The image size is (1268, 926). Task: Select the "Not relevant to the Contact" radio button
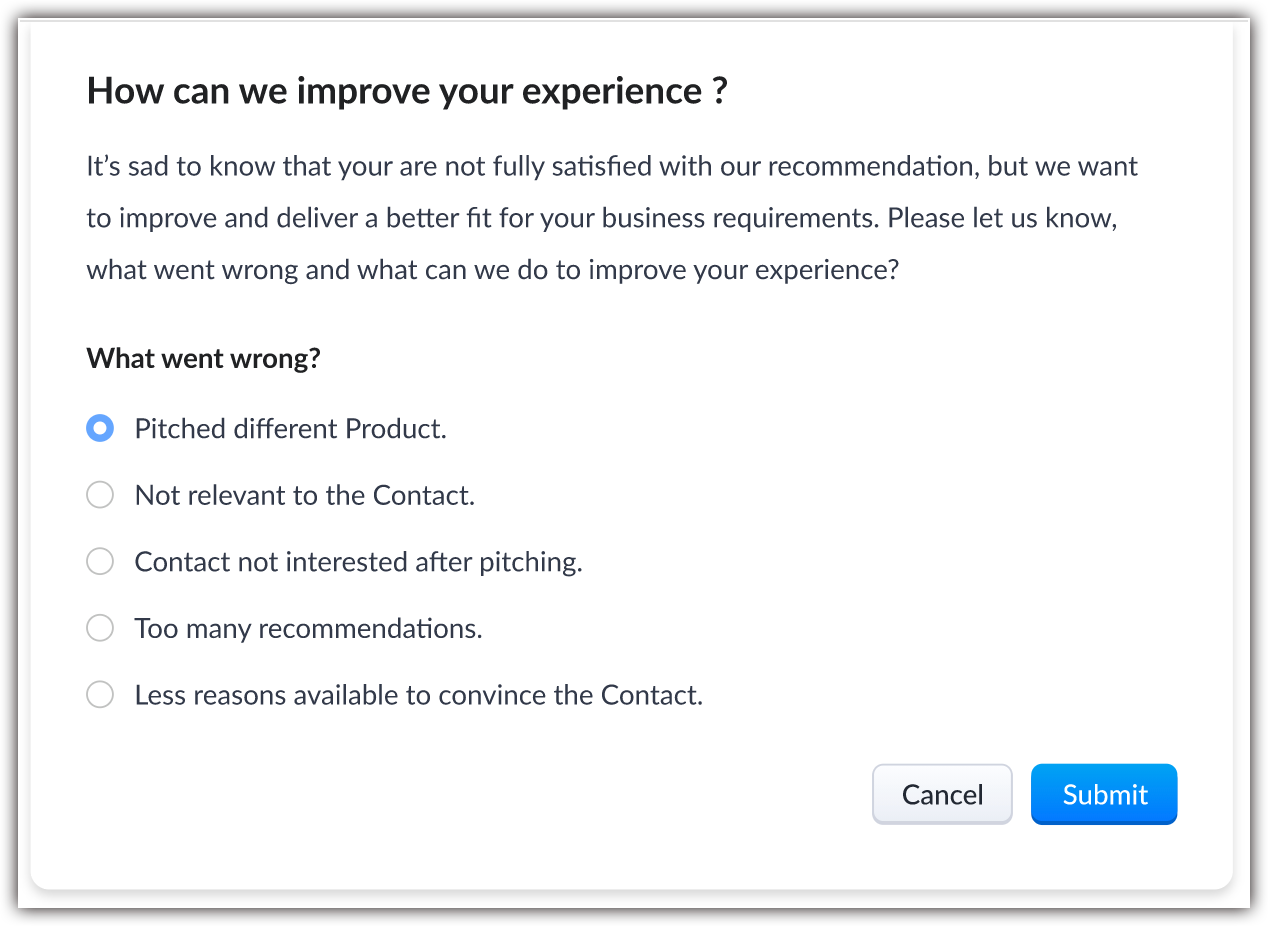coord(100,495)
